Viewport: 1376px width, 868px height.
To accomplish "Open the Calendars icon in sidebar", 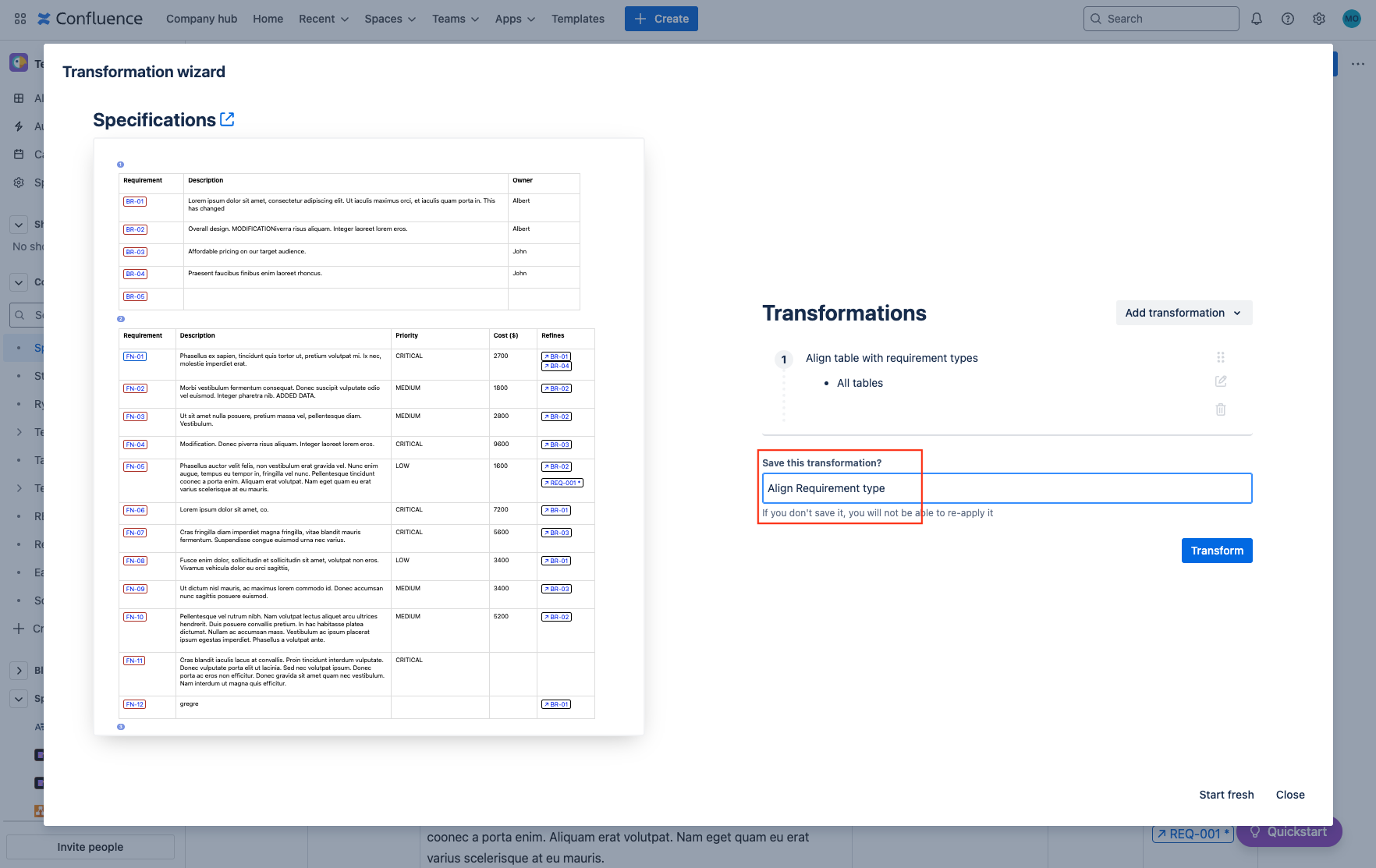I will 19,154.
